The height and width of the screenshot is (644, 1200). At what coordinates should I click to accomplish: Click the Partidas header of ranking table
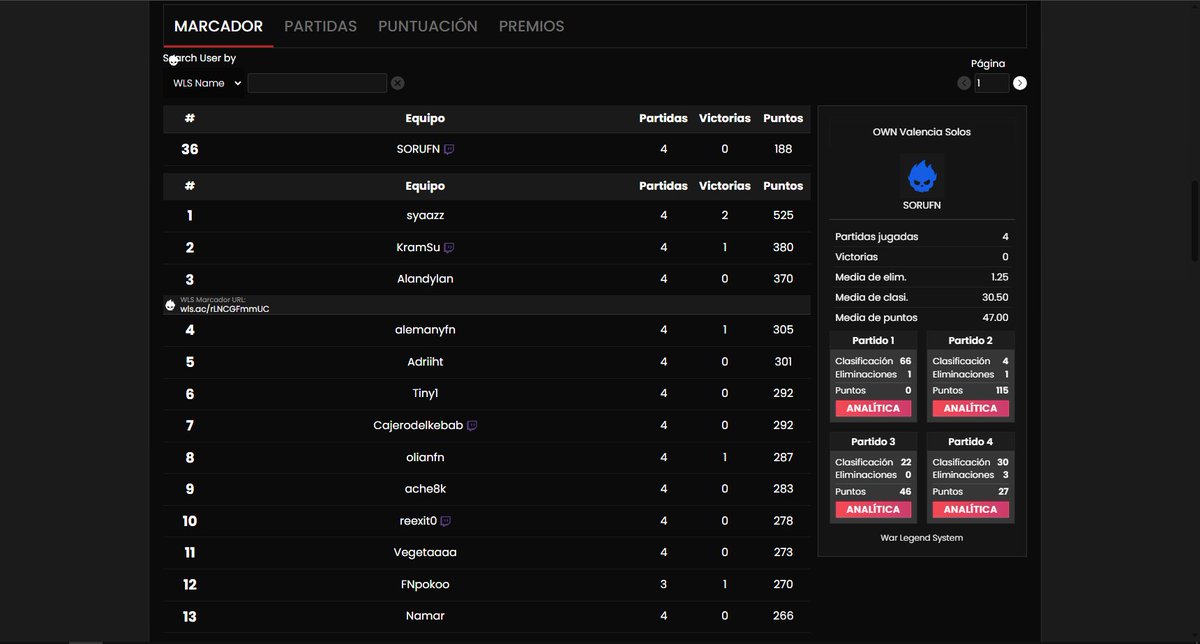(664, 186)
